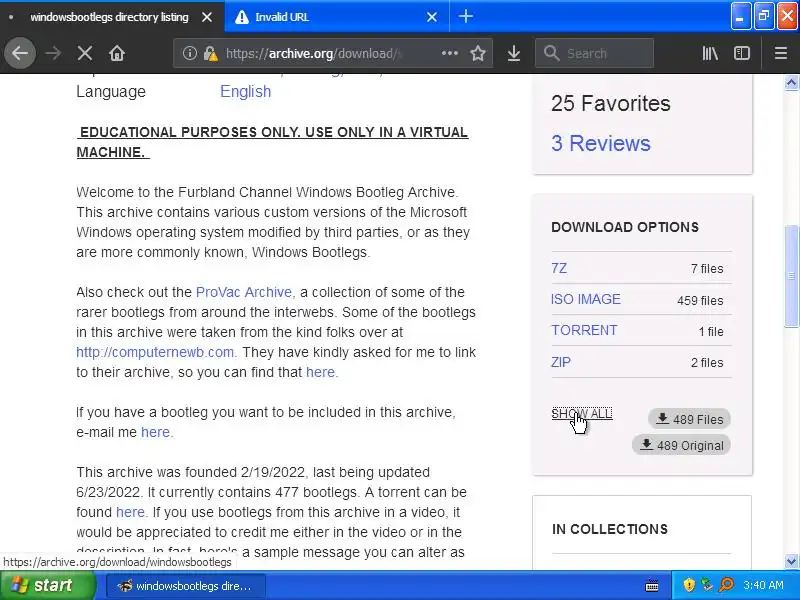Viewport: 800px width, 600px height.
Task: Go back with the browser back arrow
Action: click(20, 53)
